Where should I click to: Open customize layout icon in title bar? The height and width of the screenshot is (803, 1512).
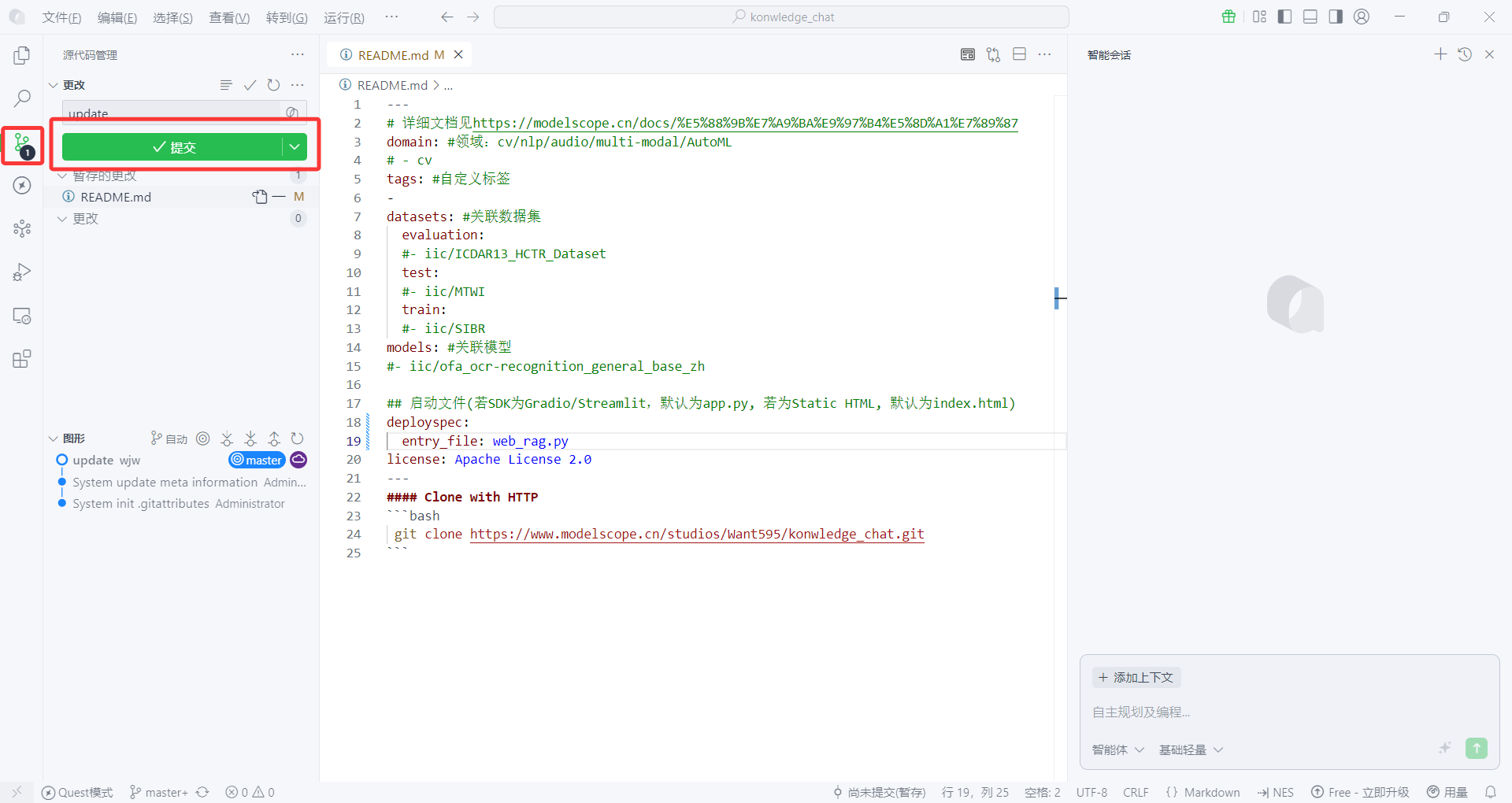point(1259,17)
